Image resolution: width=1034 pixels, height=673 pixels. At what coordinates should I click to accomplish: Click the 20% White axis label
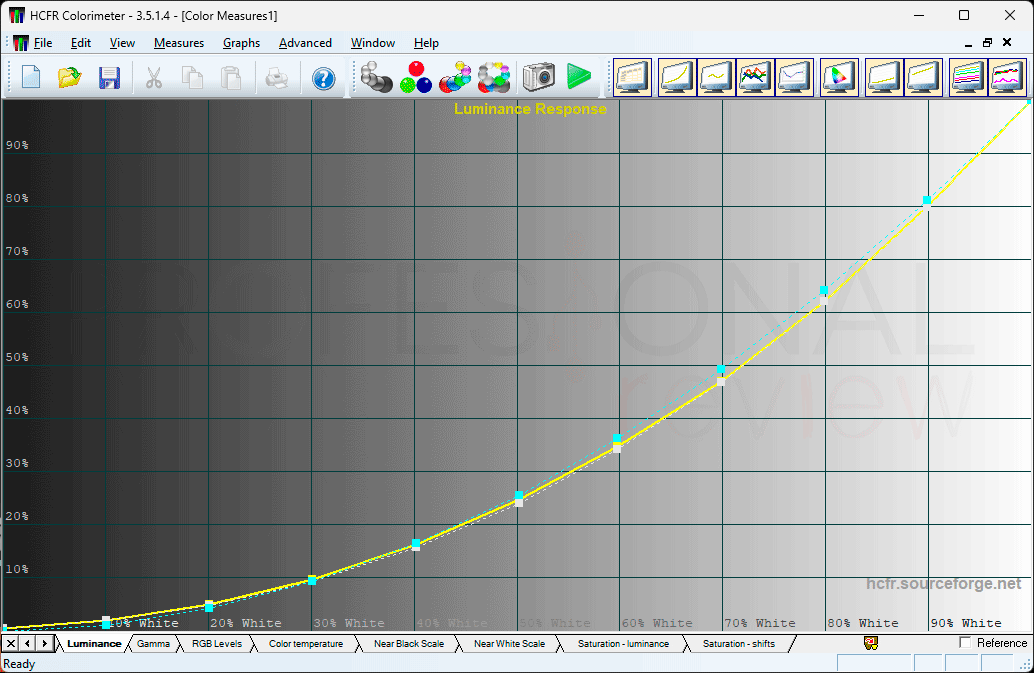[246, 623]
